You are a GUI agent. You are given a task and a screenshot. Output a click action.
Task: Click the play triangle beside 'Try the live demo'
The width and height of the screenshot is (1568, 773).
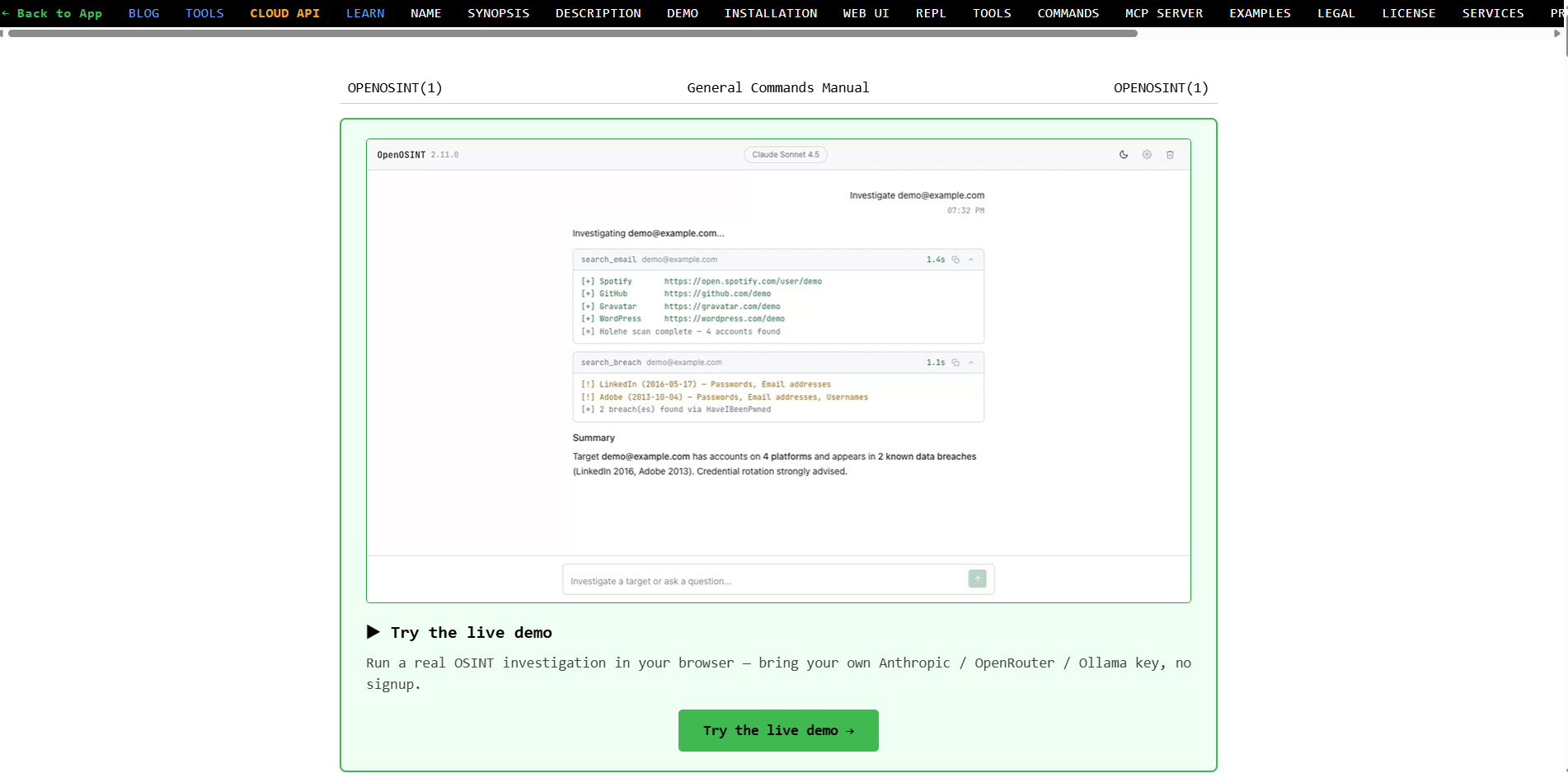point(373,632)
